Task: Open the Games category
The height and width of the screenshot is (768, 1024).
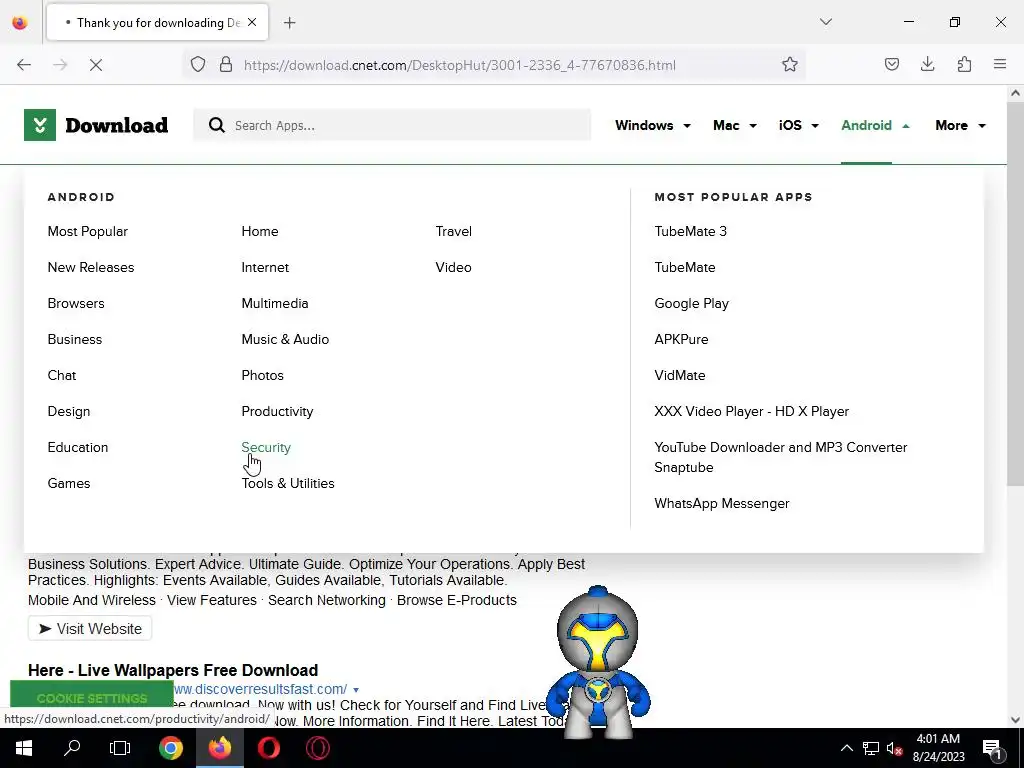Action: point(69,483)
